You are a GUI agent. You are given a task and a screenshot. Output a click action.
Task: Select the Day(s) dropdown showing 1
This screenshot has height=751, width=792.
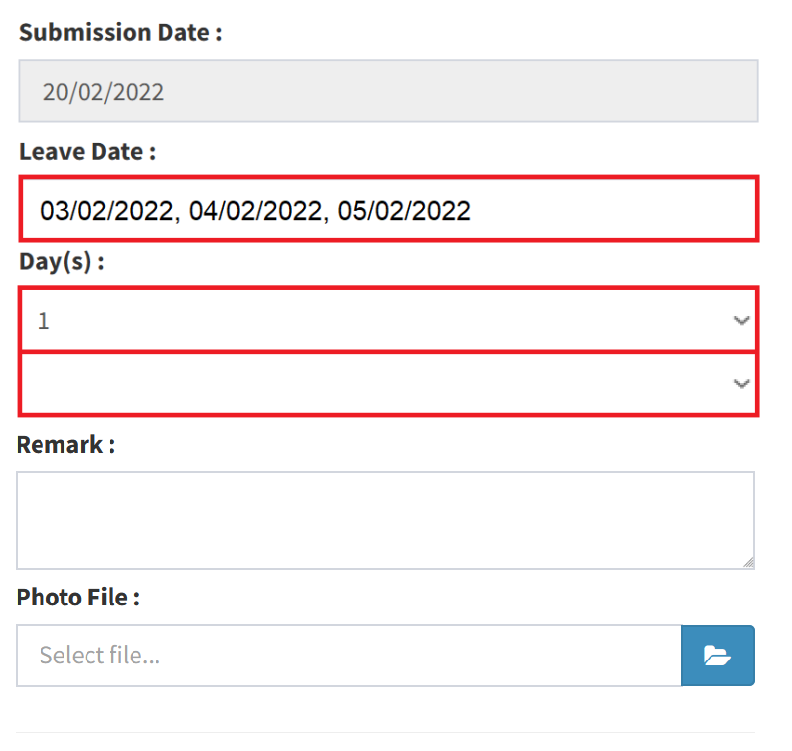(x=388, y=320)
